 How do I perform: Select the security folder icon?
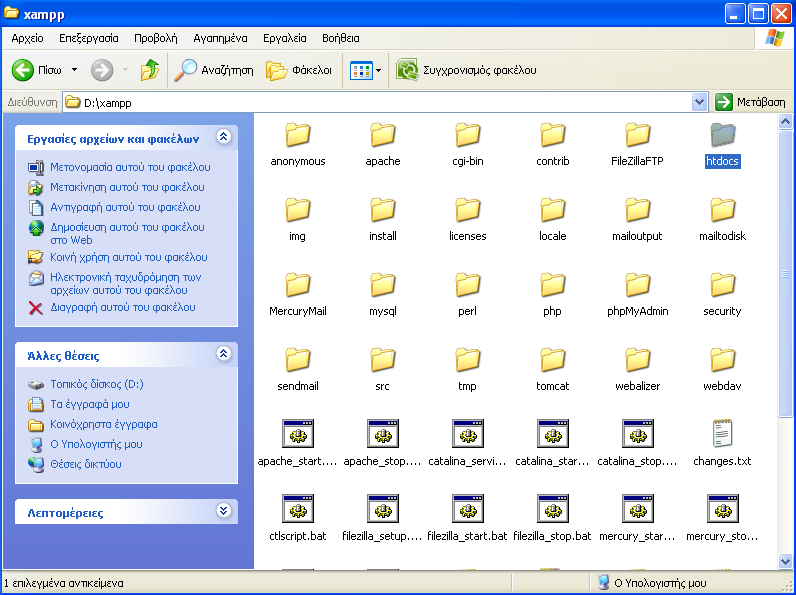click(x=722, y=284)
